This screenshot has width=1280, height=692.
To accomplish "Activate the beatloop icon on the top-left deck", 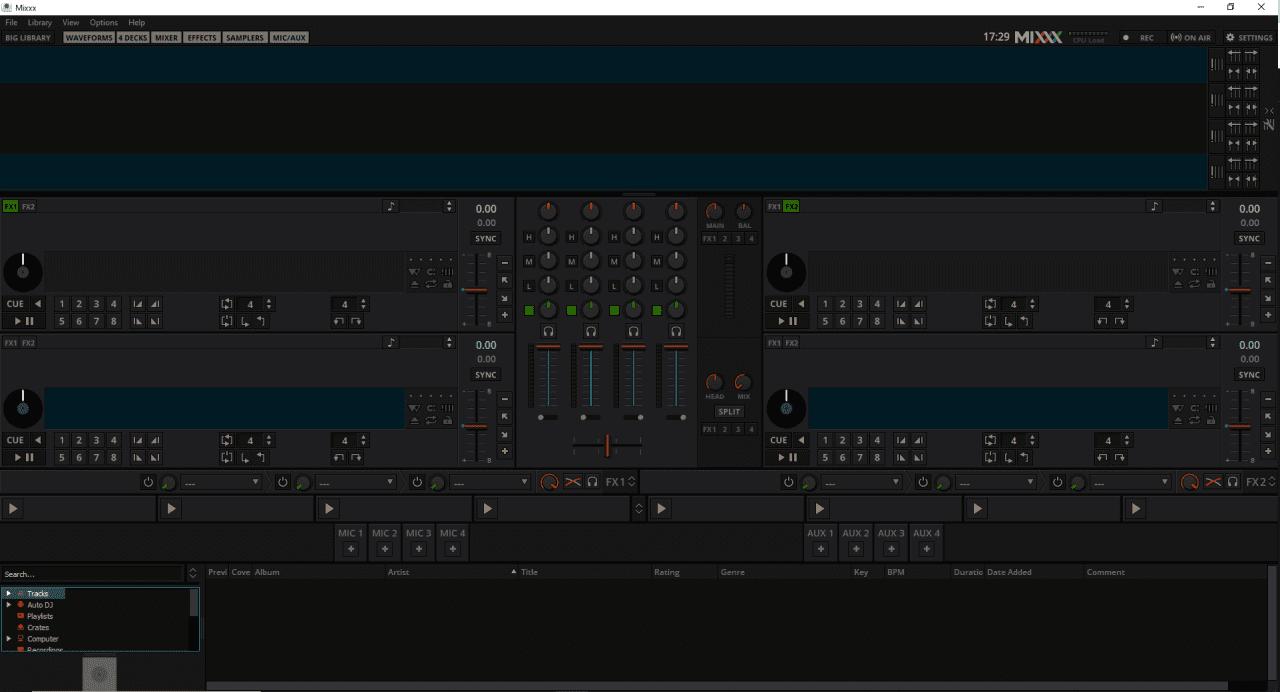I will (x=228, y=304).
